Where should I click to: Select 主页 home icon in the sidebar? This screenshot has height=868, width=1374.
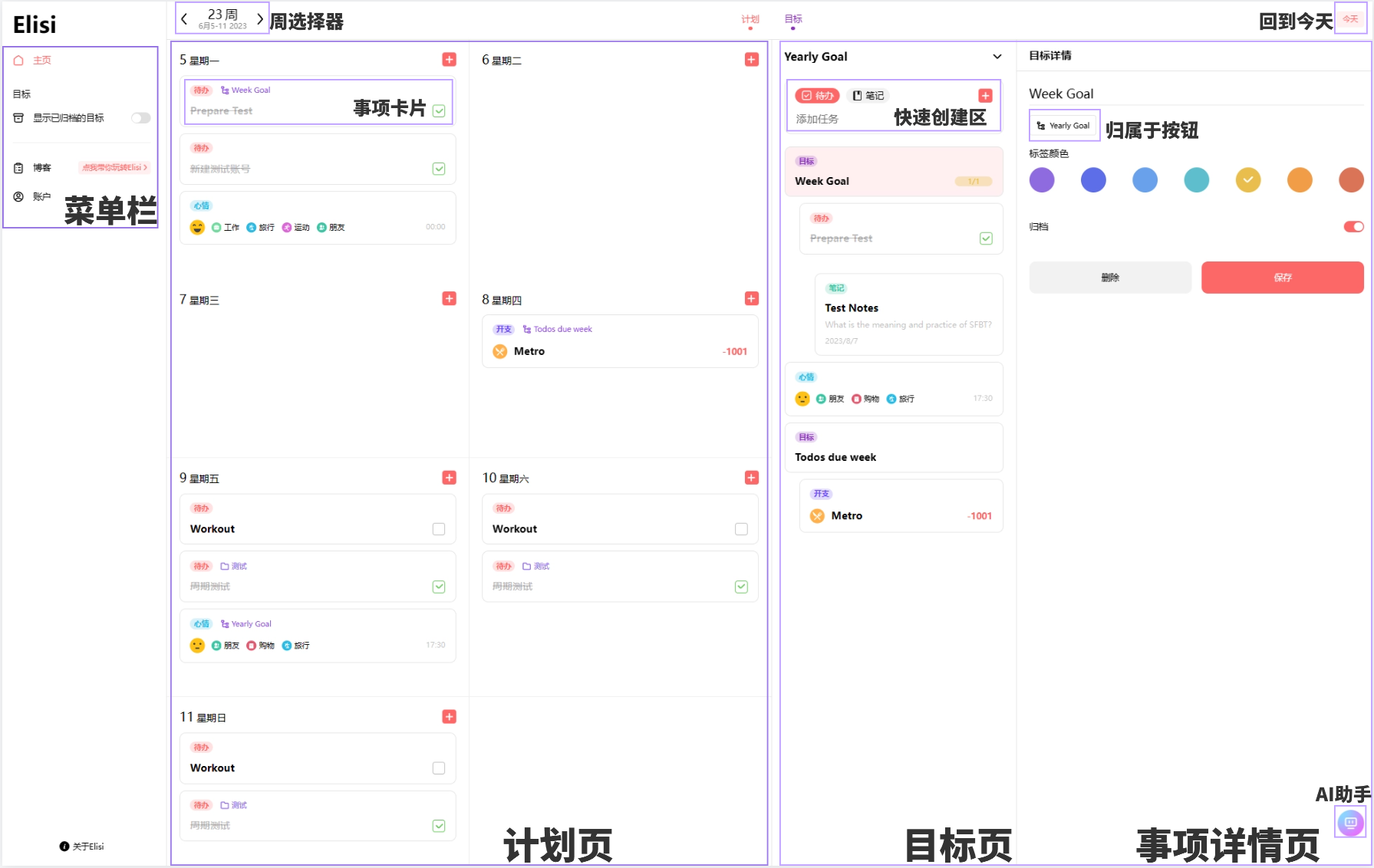coord(18,60)
